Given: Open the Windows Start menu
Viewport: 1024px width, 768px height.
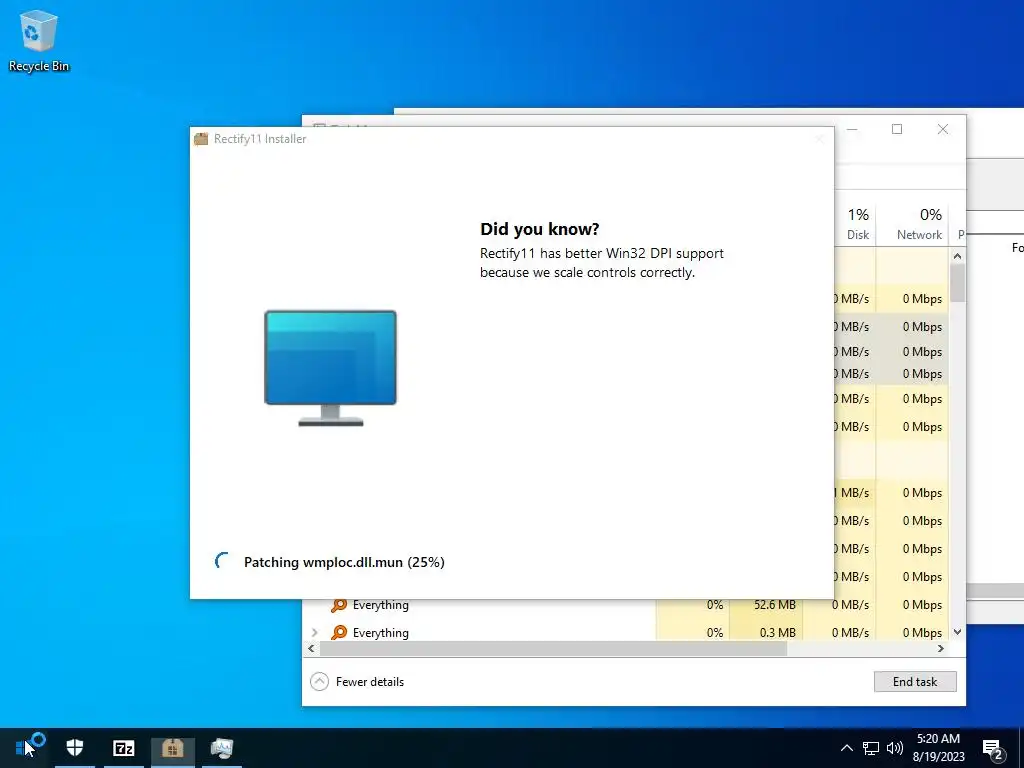Looking at the screenshot, I should (25, 748).
